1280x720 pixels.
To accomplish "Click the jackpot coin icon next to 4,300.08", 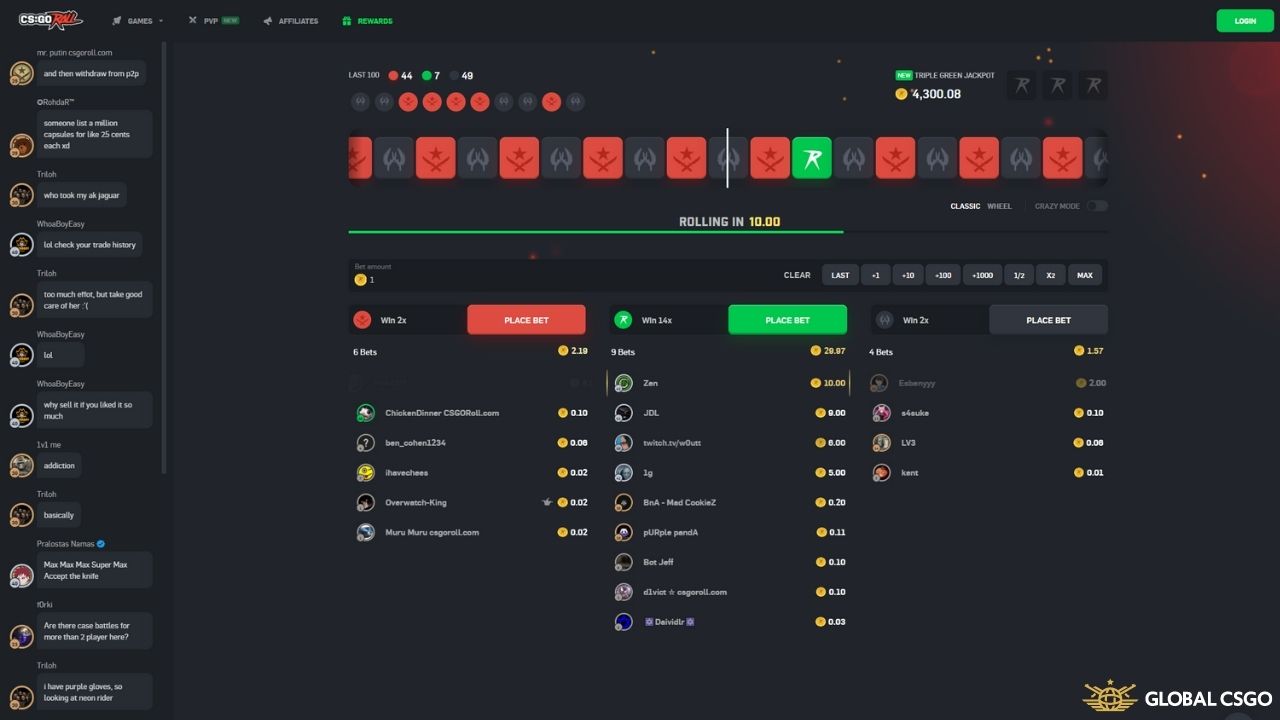I will pyautogui.click(x=901, y=94).
